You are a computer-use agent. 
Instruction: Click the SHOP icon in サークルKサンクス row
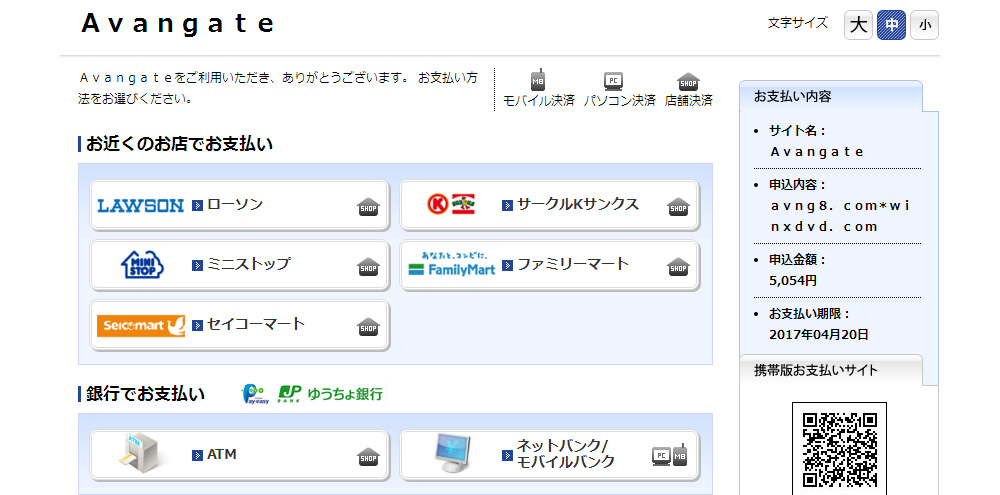[678, 207]
